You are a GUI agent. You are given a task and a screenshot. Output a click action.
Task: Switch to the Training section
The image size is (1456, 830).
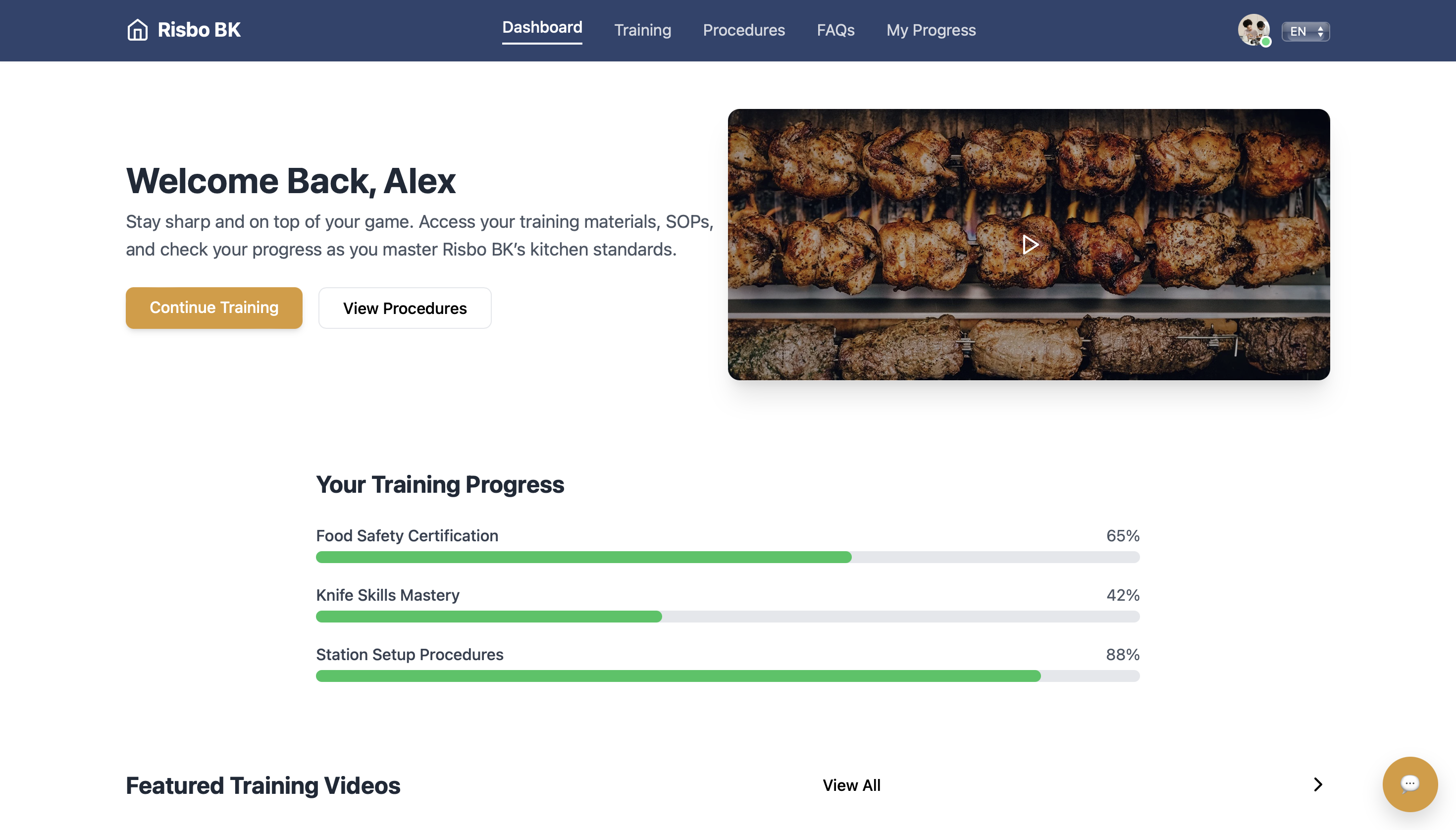coord(642,30)
